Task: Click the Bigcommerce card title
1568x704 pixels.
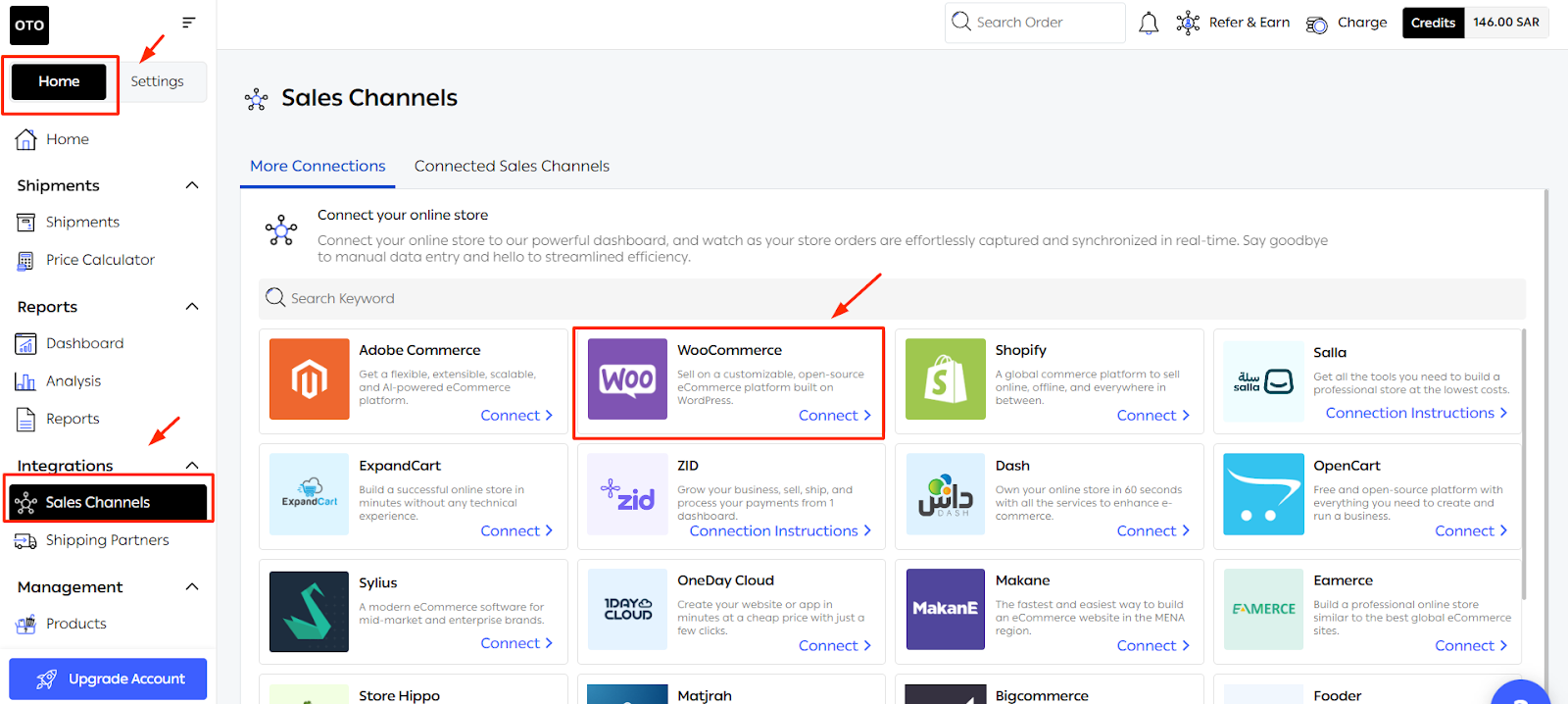Action: click(1042, 695)
